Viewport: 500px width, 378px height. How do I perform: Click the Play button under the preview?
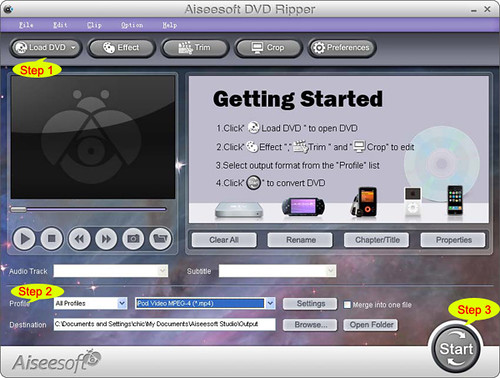24,239
